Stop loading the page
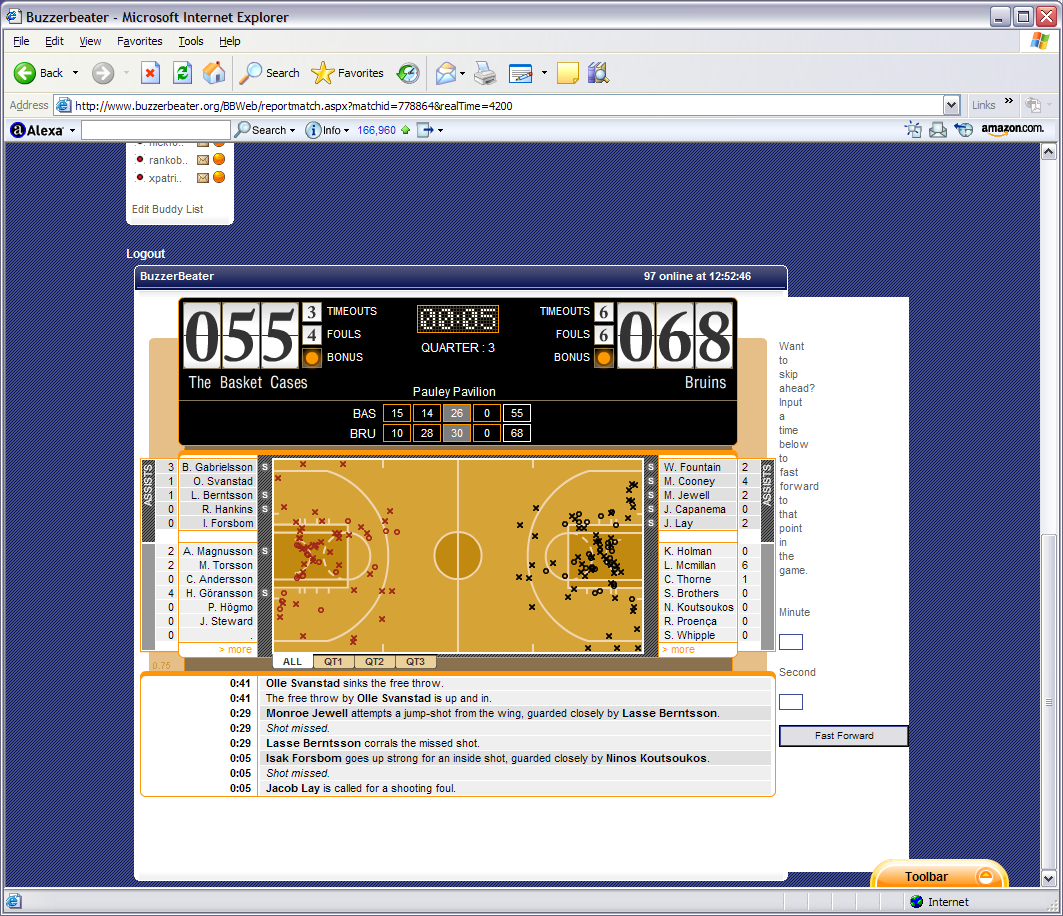The width and height of the screenshot is (1063, 916). 151,73
